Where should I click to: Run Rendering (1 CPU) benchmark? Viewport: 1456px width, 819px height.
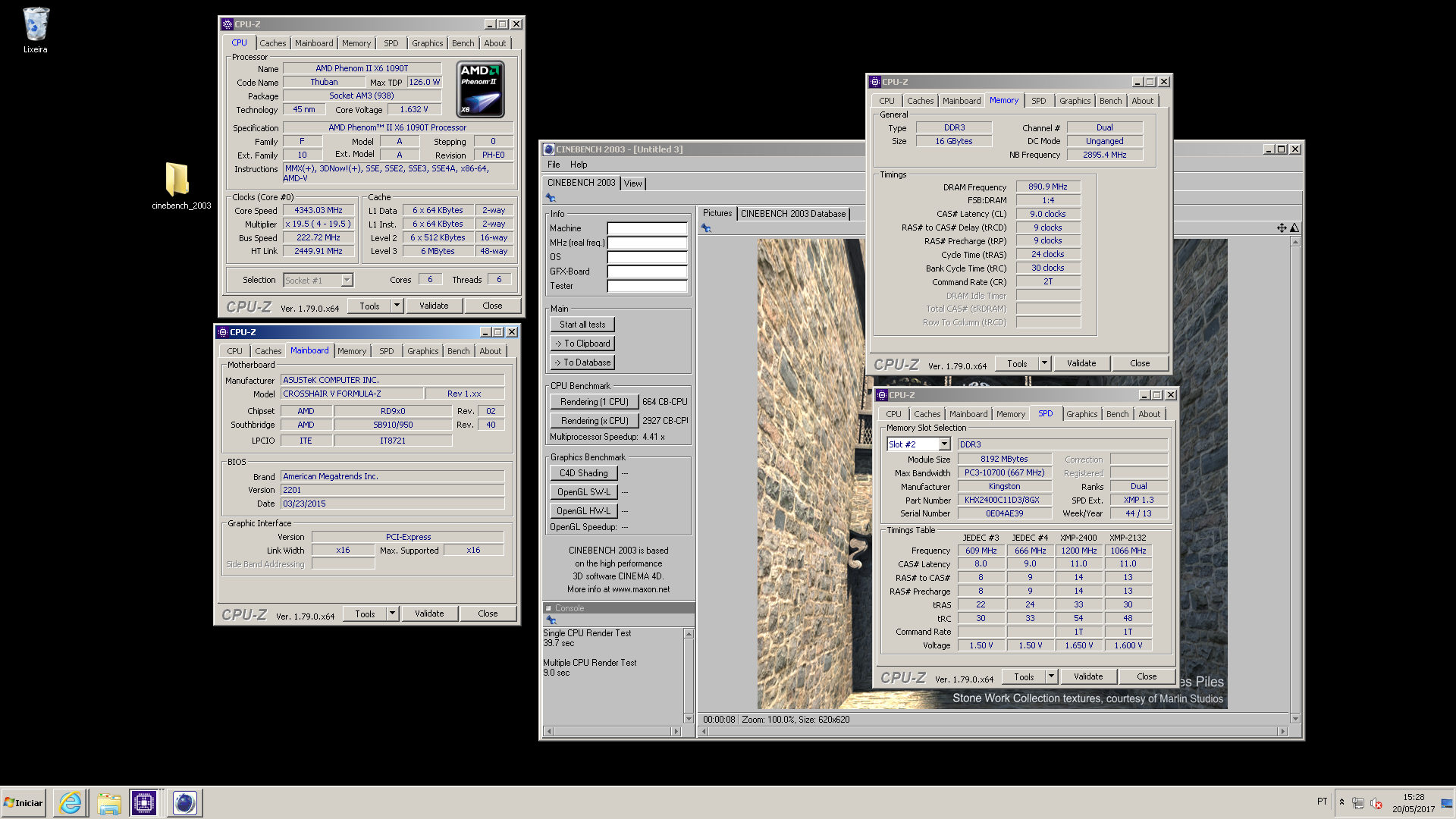pyautogui.click(x=594, y=402)
